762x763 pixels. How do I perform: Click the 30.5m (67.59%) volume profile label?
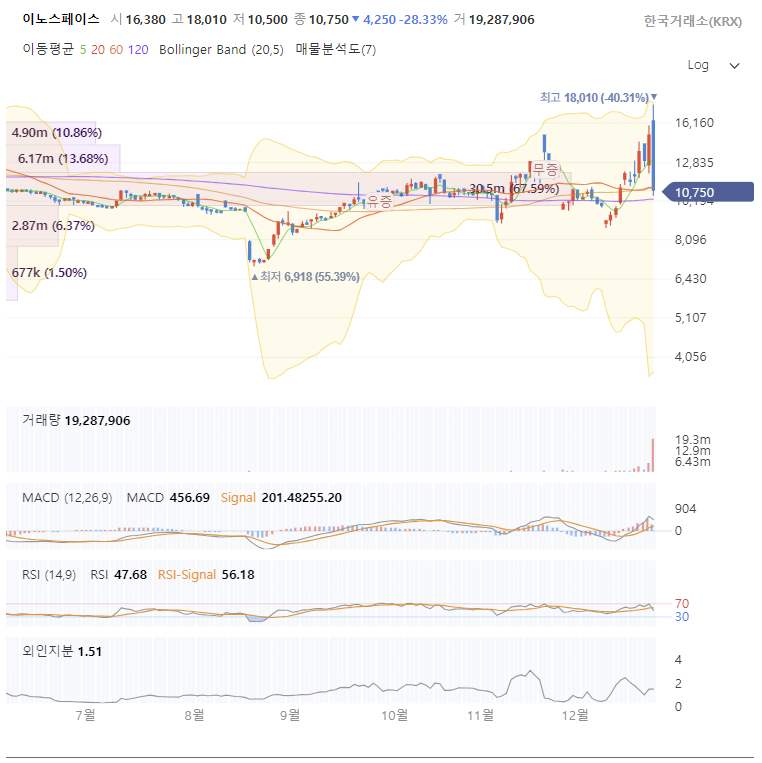click(x=513, y=189)
